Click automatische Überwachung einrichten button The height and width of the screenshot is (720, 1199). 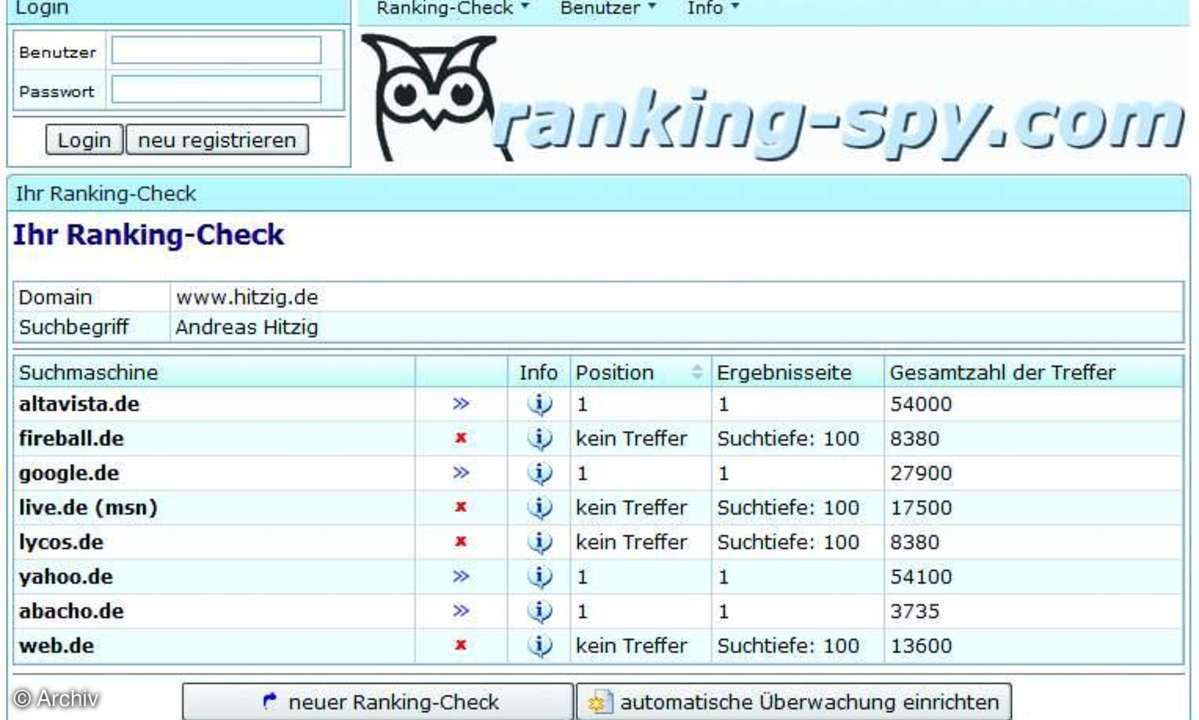[794, 702]
